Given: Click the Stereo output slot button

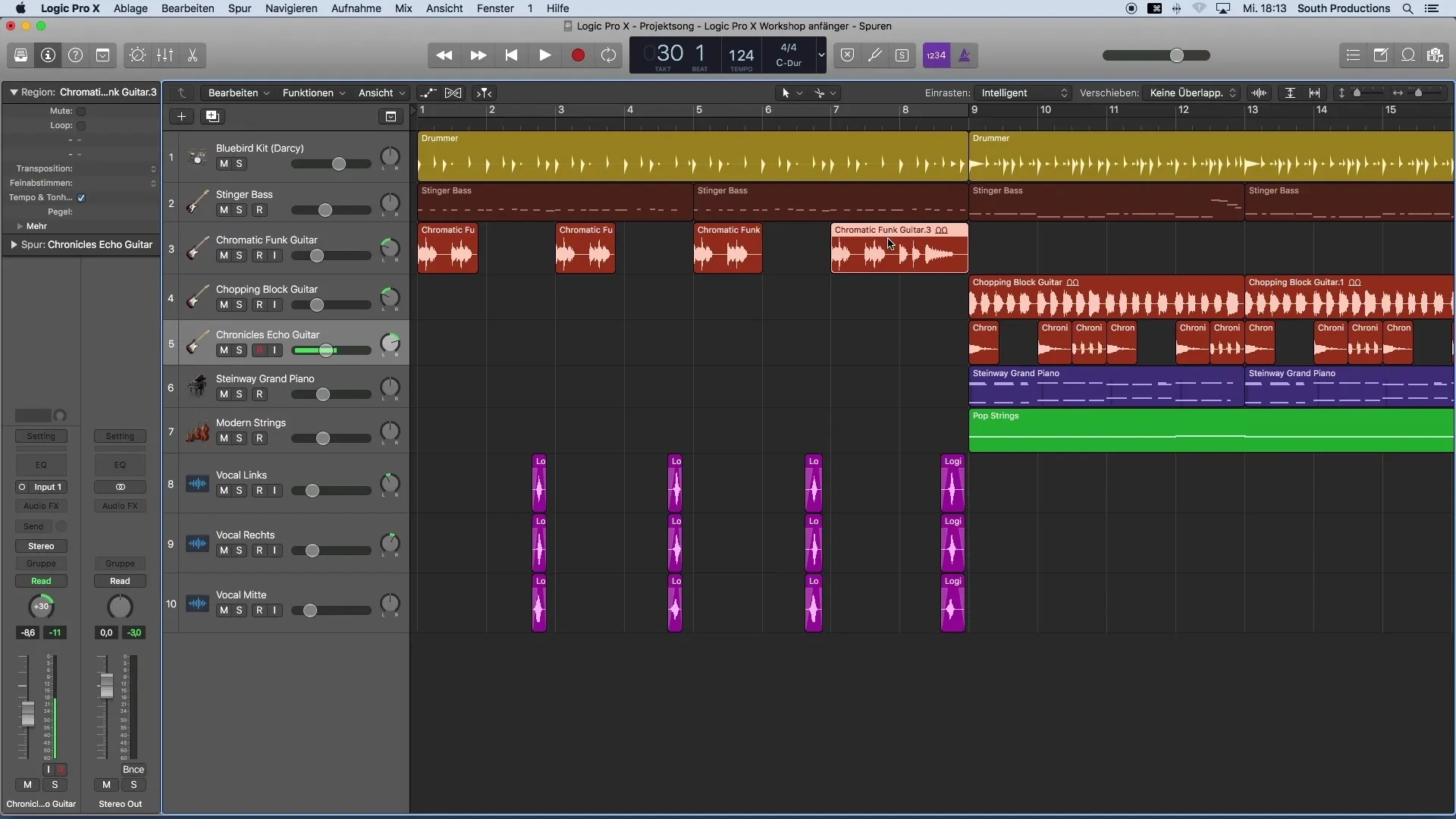Looking at the screenshot, I should pos(41,546).
